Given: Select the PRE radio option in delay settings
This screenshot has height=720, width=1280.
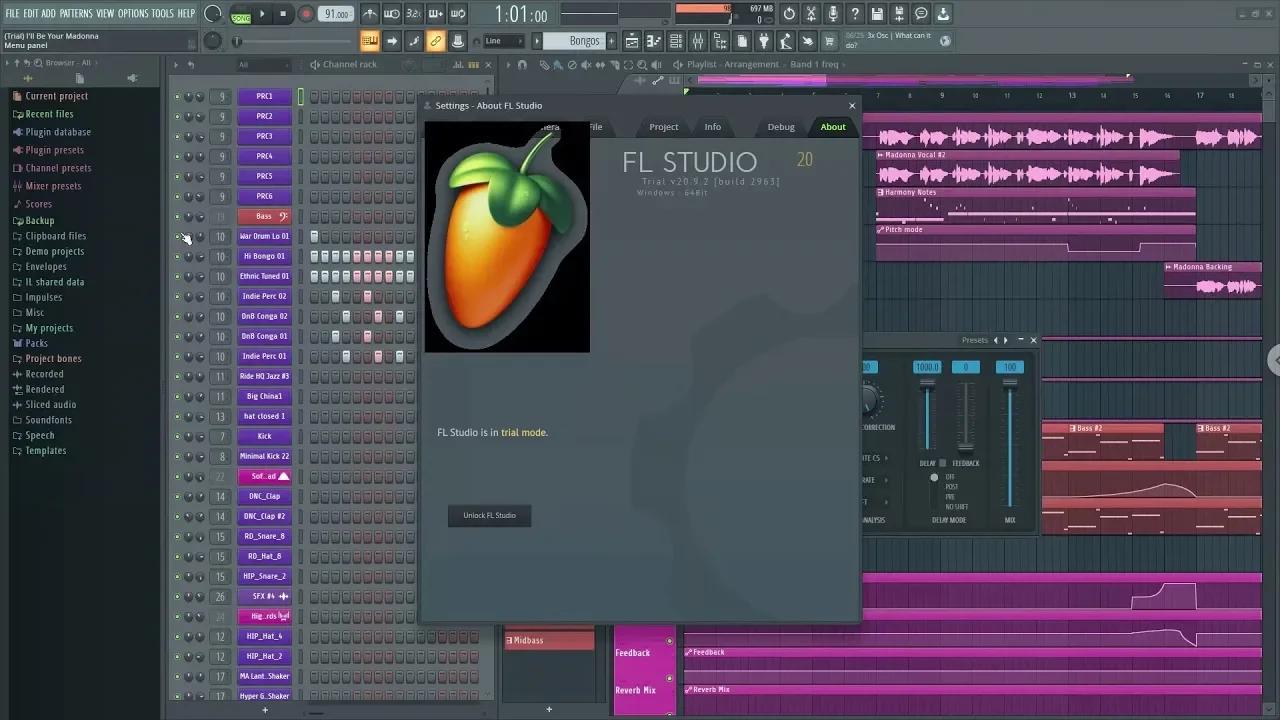Looking at the screenshot, I should pos(948,497).
